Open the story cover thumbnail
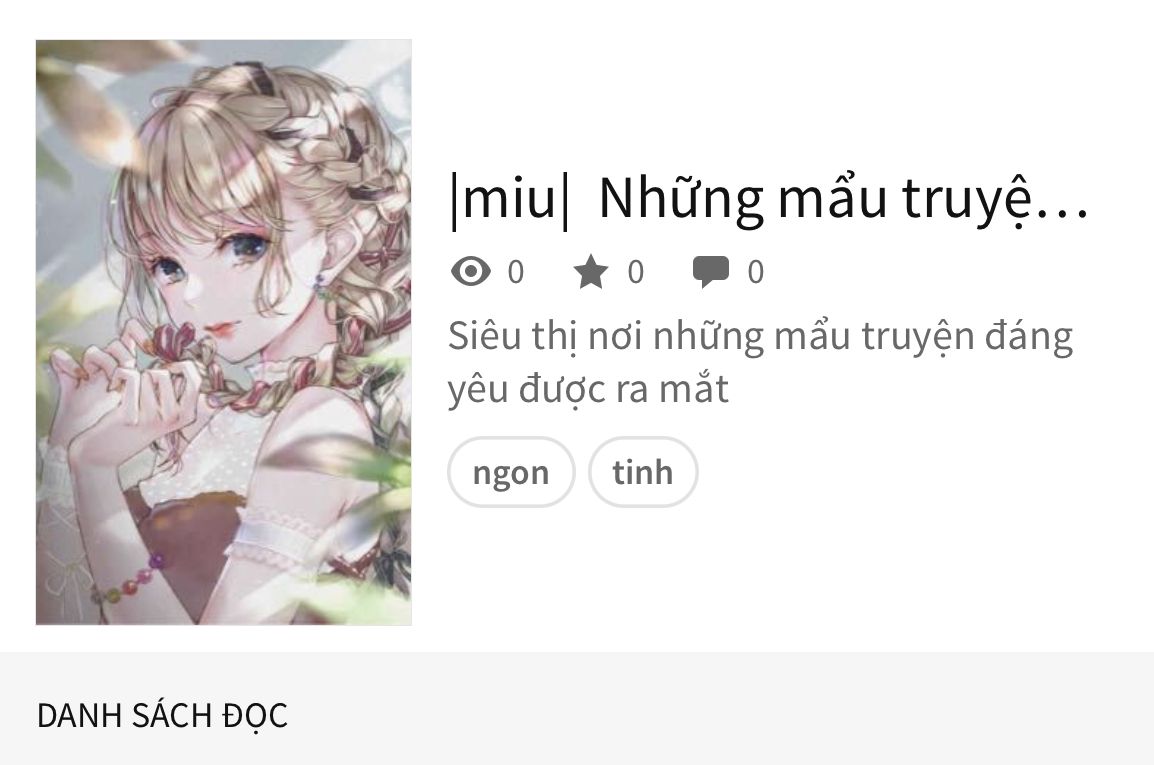1154x765 pixels. (224, 332)
